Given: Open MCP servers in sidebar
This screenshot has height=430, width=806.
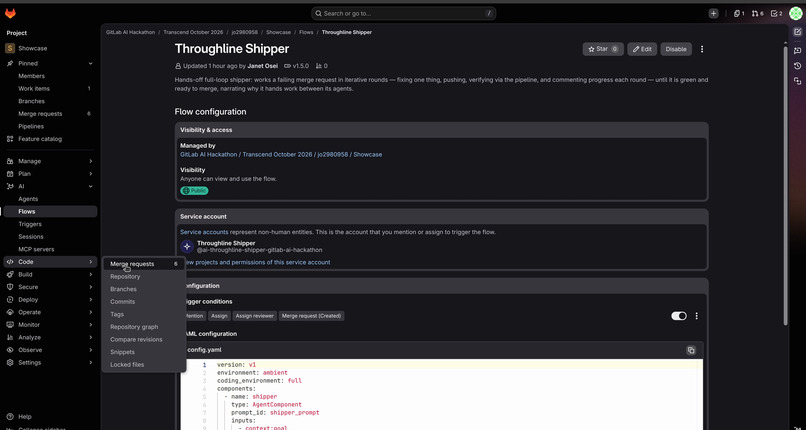Looking at the screenshot, I should point(50,249).
